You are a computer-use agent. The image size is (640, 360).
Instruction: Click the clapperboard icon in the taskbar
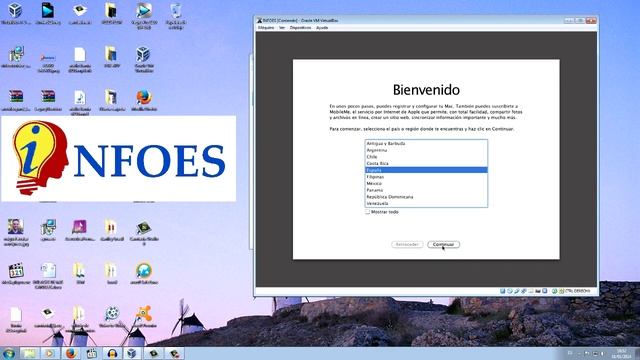click(92, 353)
